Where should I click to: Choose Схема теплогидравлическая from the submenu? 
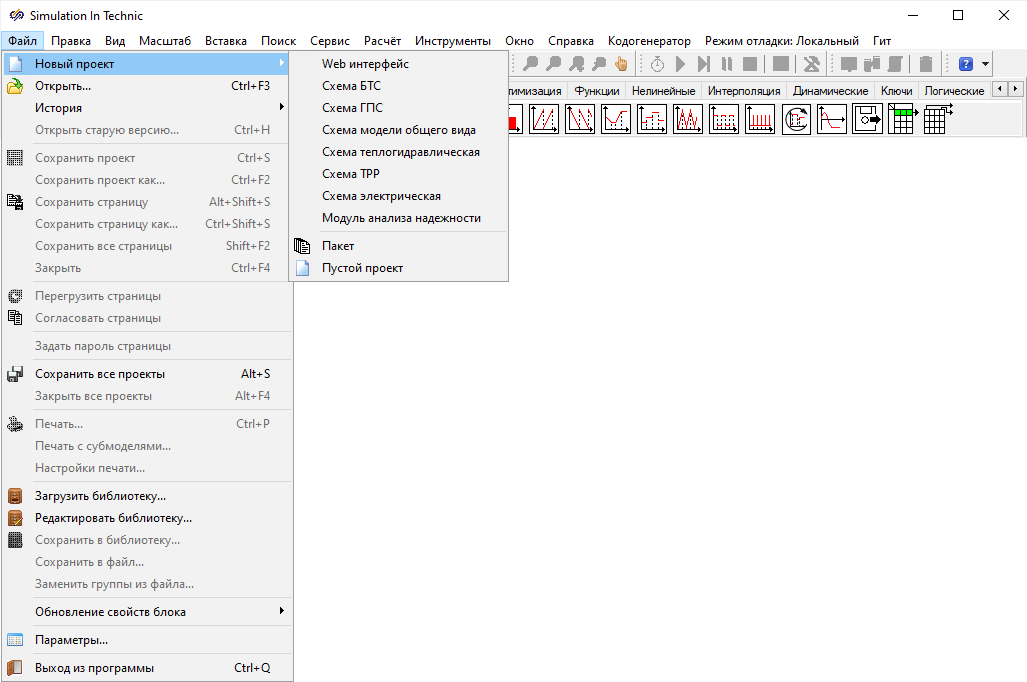(x=400, y=152)
